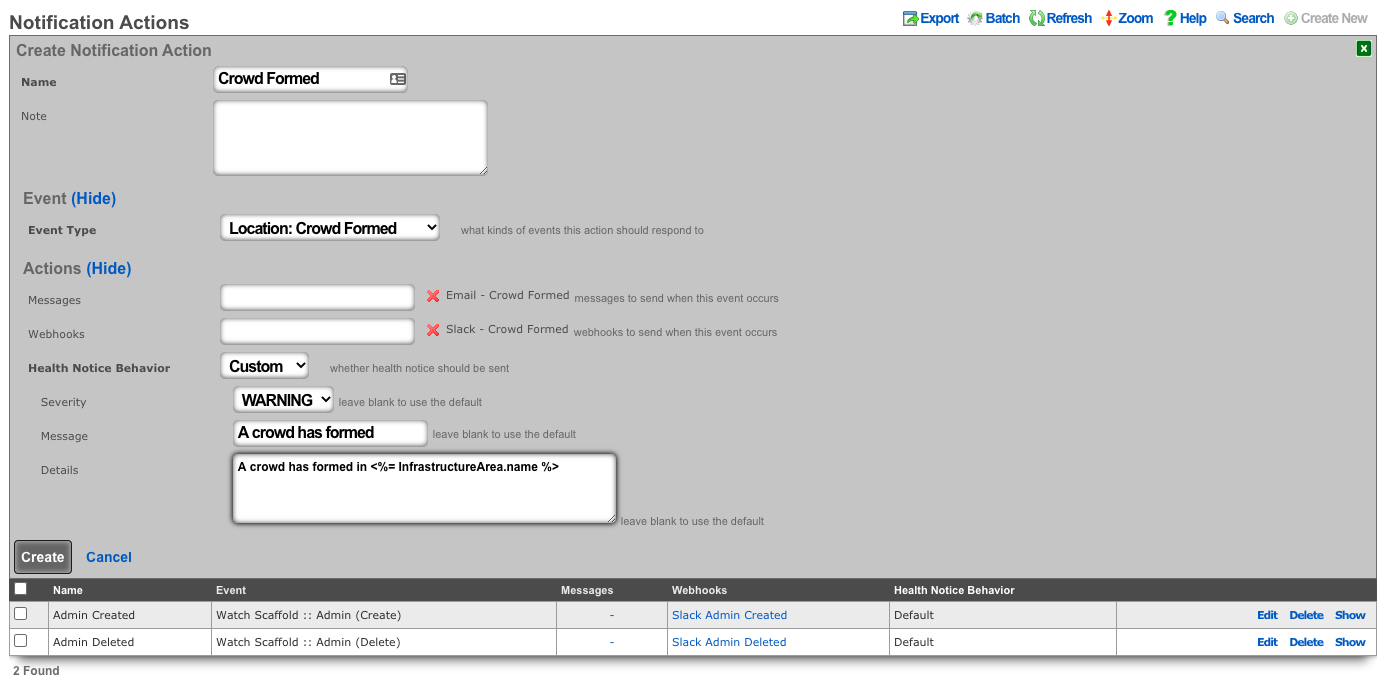1390x684 pixels.
Task: Click Health Notice Behavior column header
Action: [x=954, y=590]
